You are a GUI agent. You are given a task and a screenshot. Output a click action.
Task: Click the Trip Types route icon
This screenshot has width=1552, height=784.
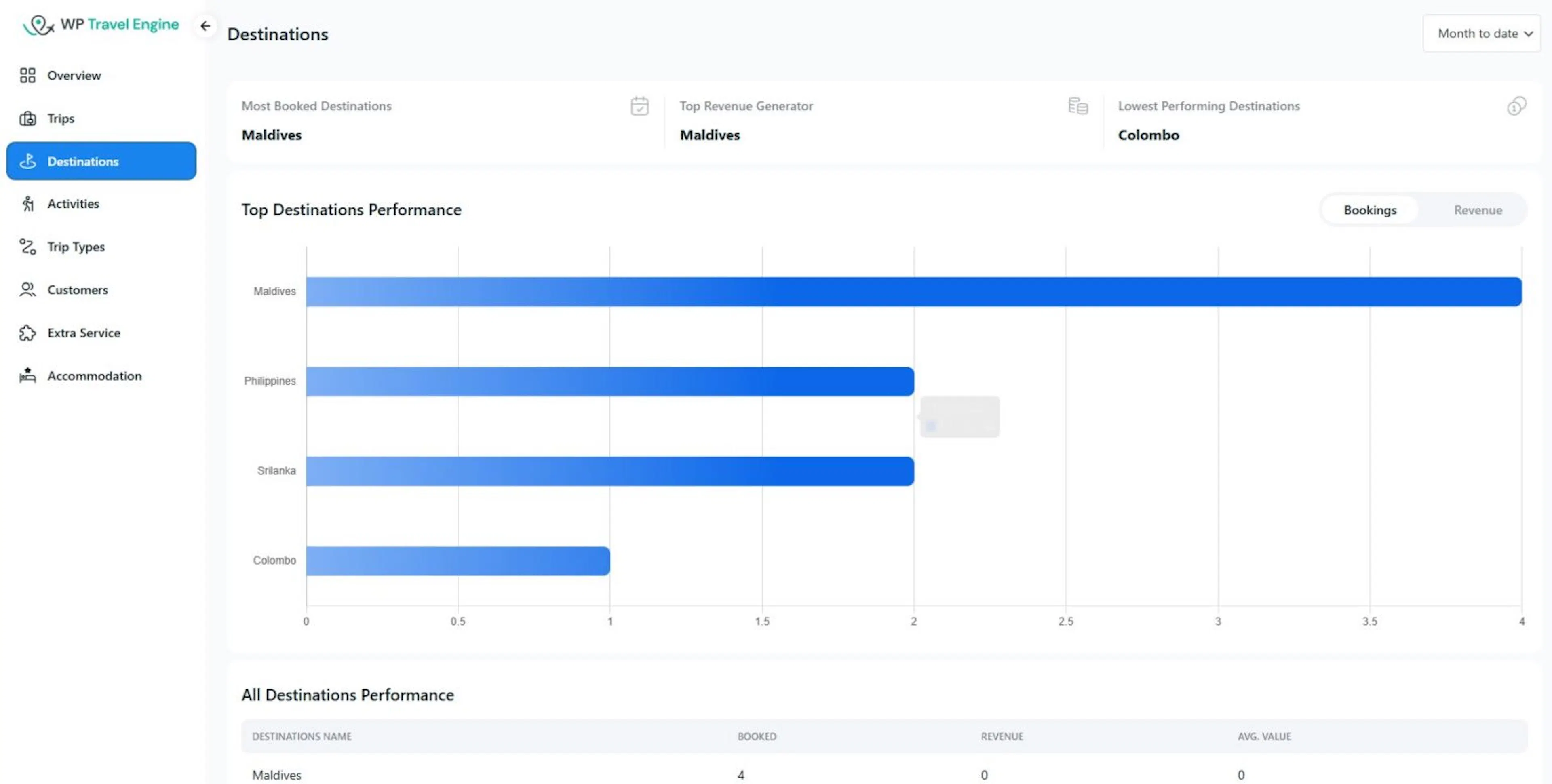click(28, 247)
